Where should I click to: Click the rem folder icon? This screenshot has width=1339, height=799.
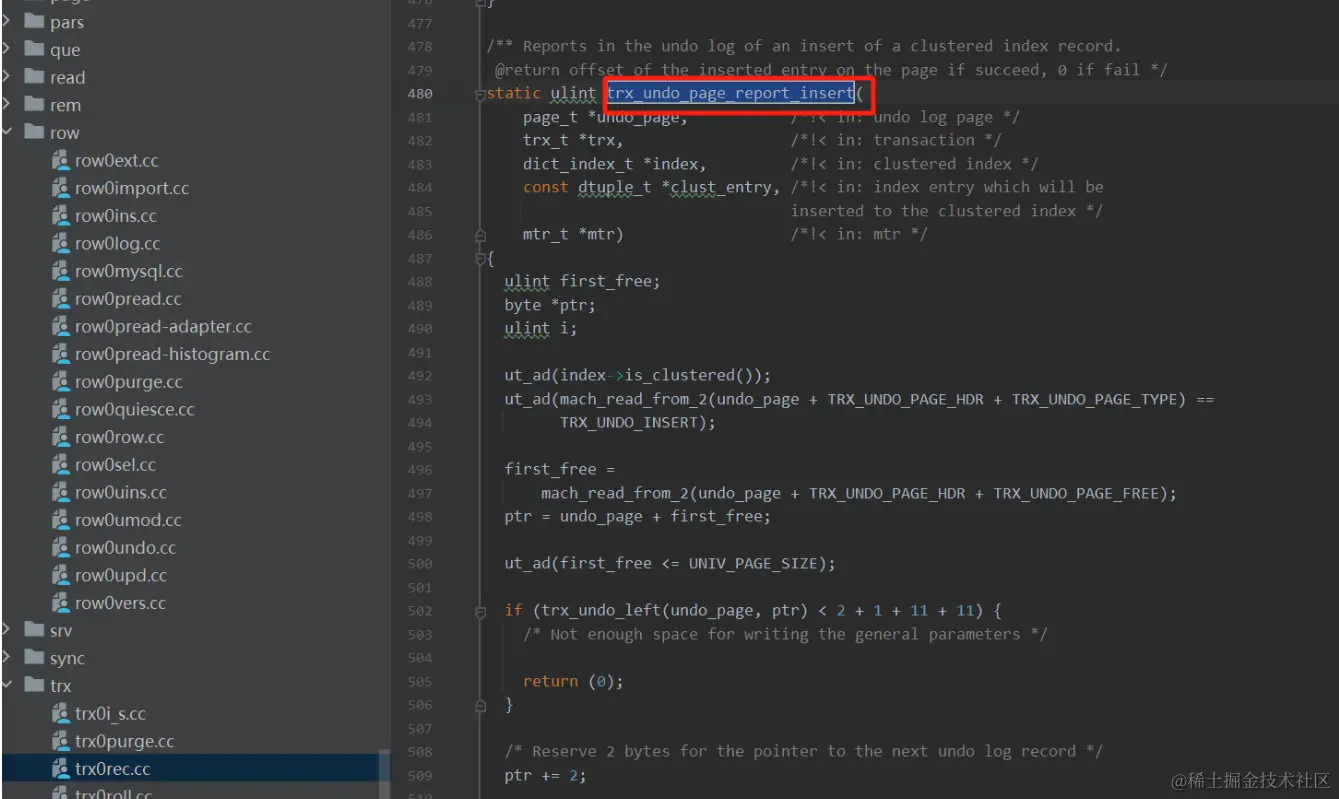point(34,105)
